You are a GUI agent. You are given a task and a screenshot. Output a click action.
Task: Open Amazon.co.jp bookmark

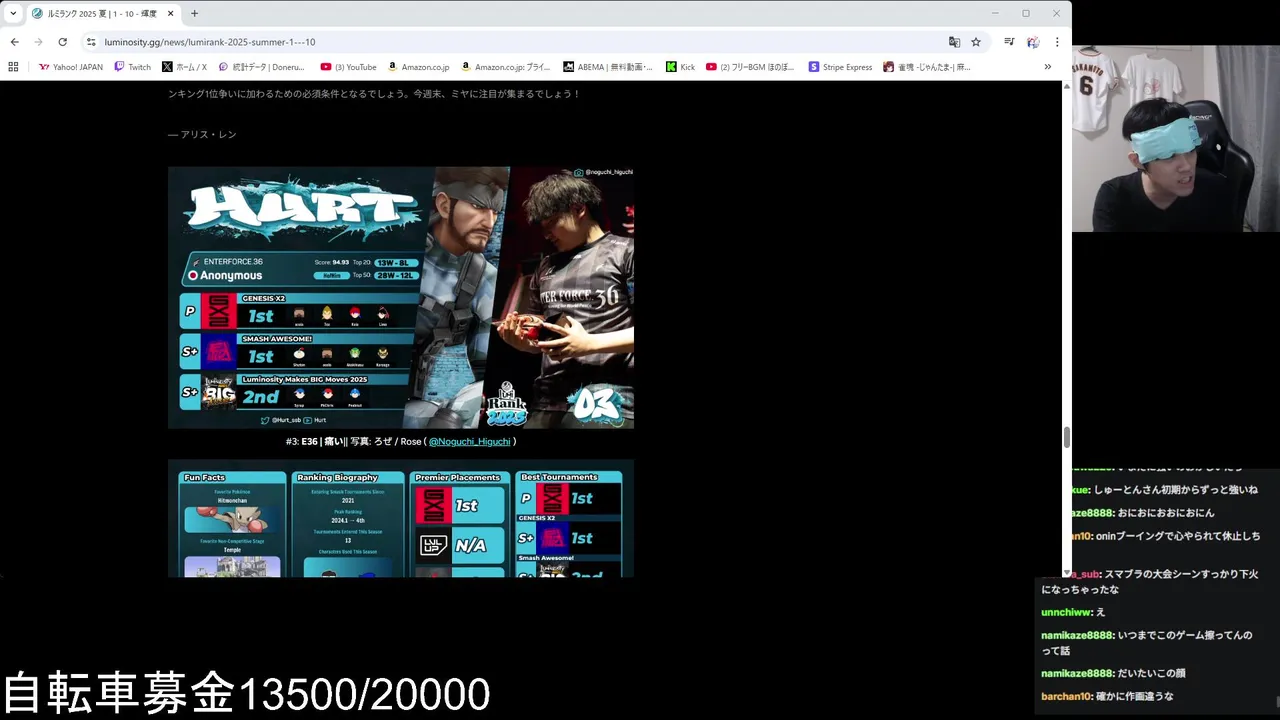click(418, 67)
